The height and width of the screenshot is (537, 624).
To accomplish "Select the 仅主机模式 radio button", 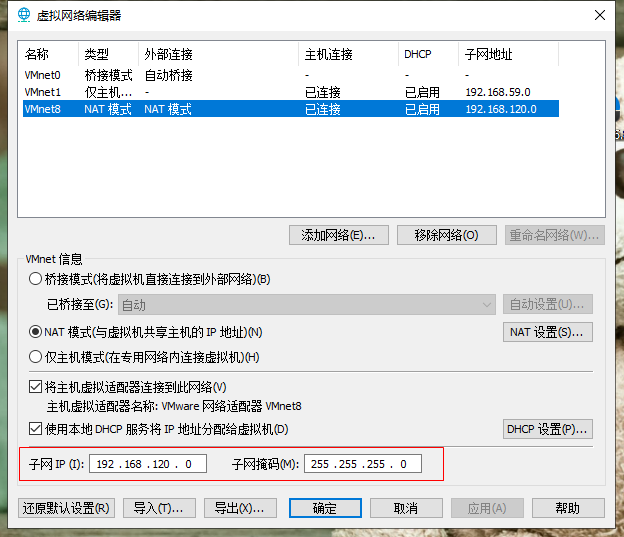I will 35,357.
